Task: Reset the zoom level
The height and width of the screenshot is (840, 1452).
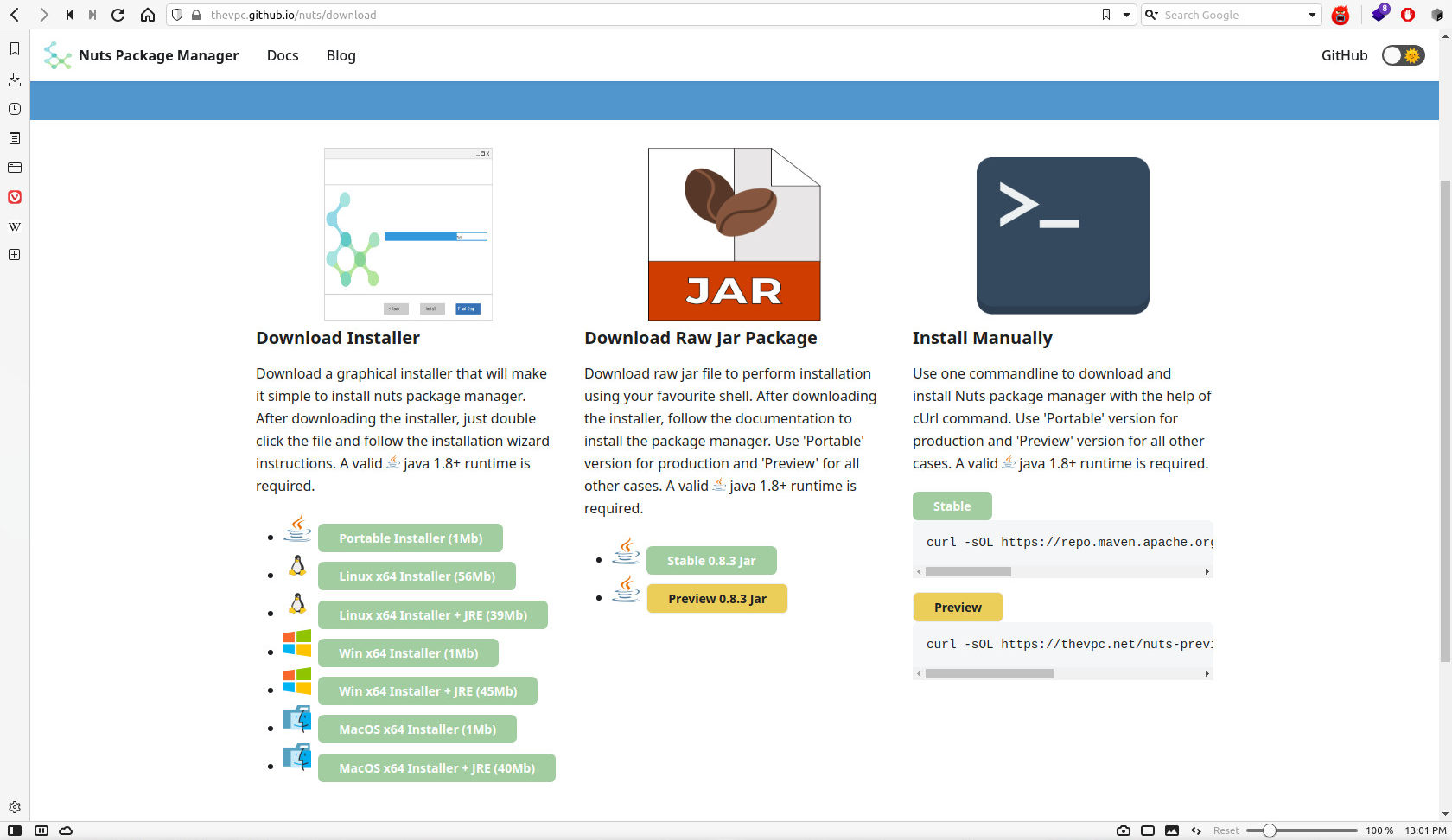Action: [1226, 830]
